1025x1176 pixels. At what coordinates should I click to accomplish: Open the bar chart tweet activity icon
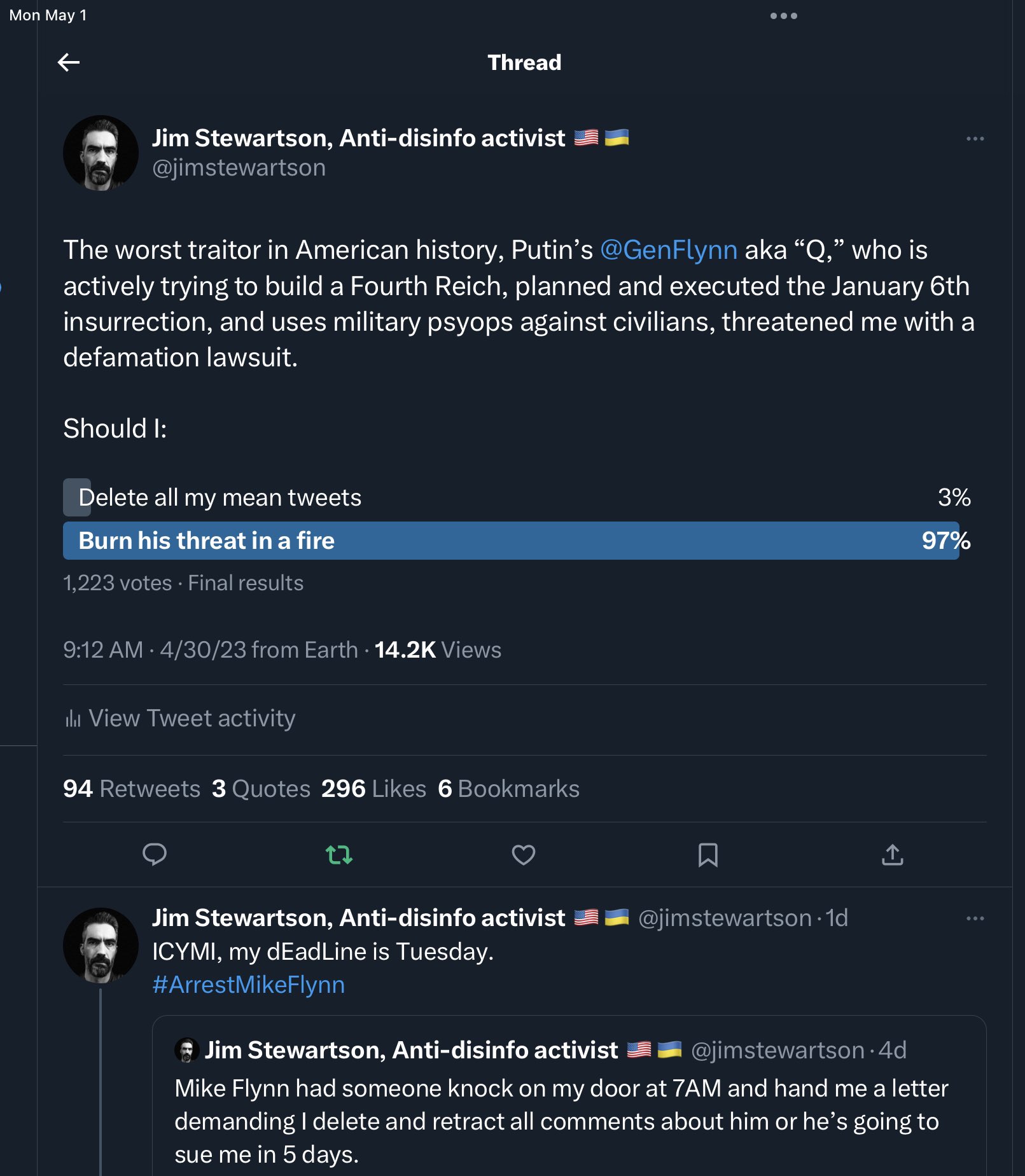pos(73,719)
